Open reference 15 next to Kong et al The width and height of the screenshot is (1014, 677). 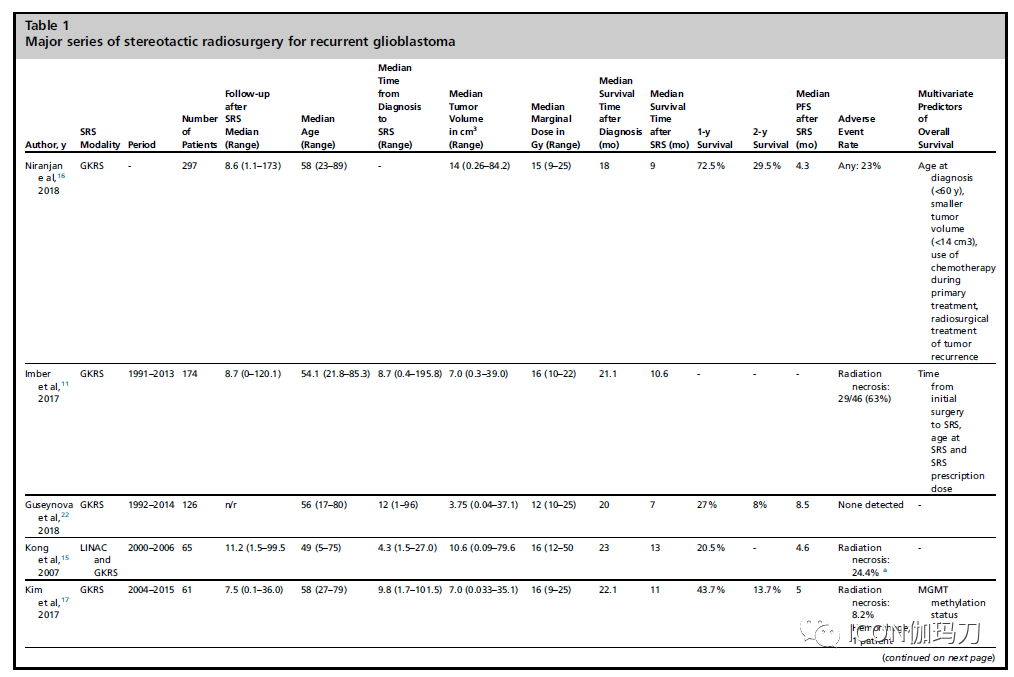point(66,558)
